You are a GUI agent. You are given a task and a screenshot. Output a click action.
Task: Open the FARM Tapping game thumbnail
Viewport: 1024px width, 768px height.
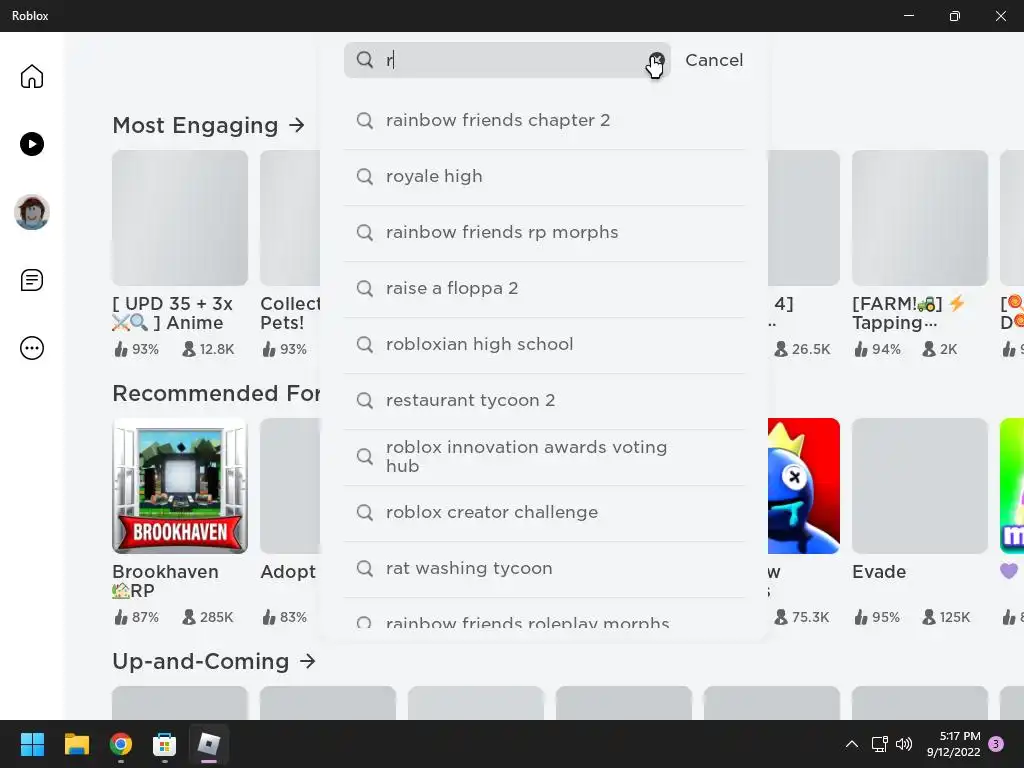tap(920, 218)
